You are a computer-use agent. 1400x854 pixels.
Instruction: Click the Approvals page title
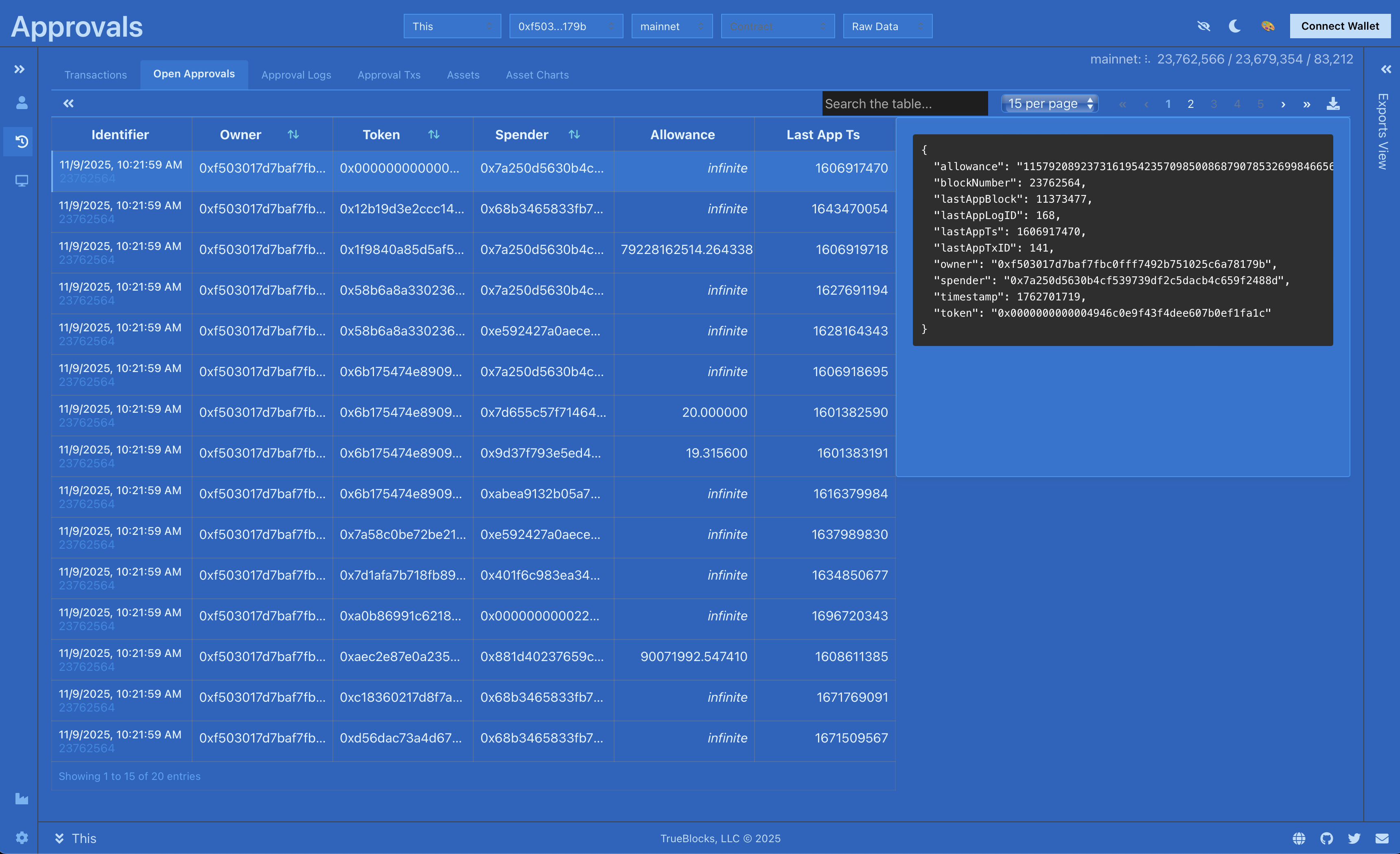pos(77,27)
